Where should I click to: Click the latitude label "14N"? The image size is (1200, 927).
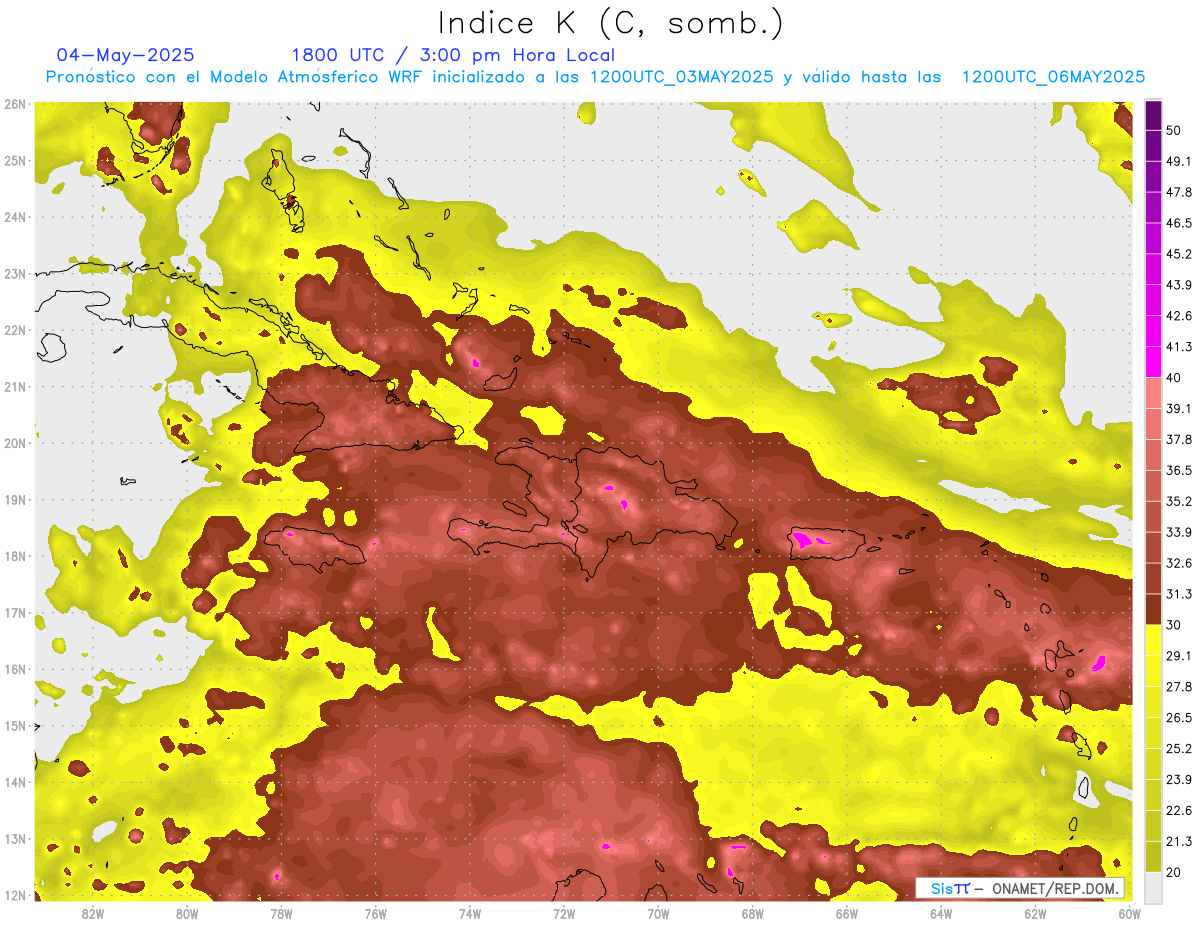(15, 783)
